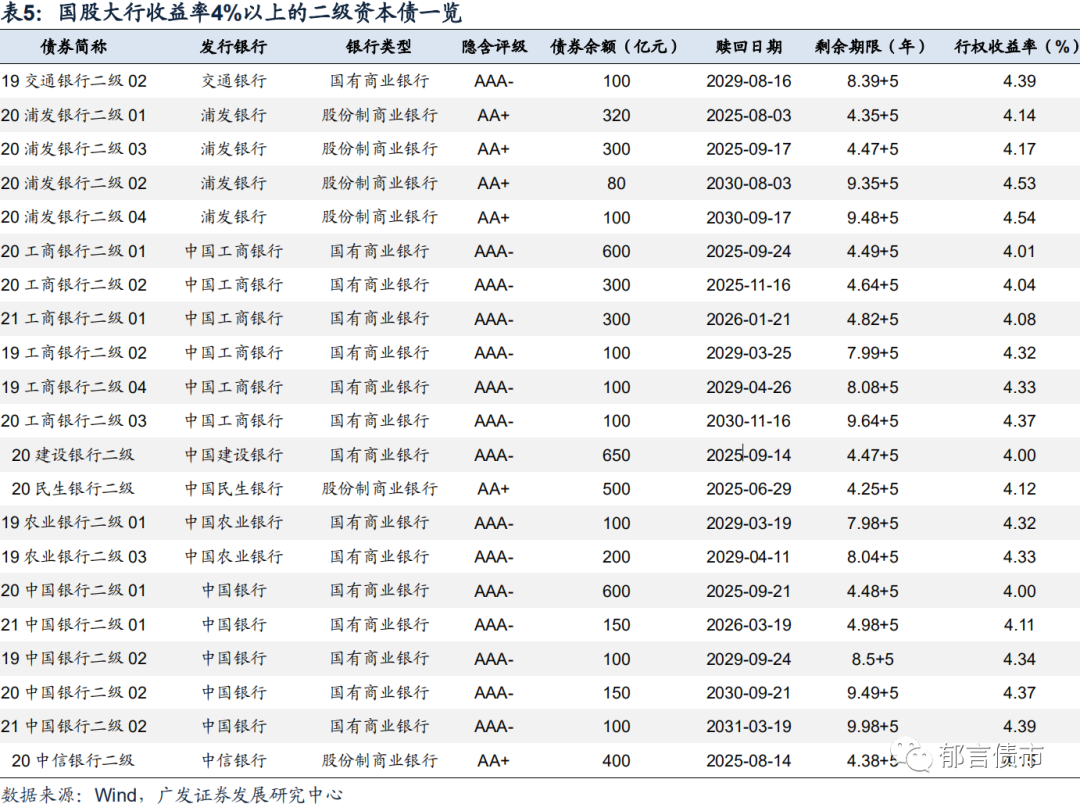The height and width of the screenshot is (804, 1080).
Task: Click yield value 4.11
Action: click(x=1019, y=625)
